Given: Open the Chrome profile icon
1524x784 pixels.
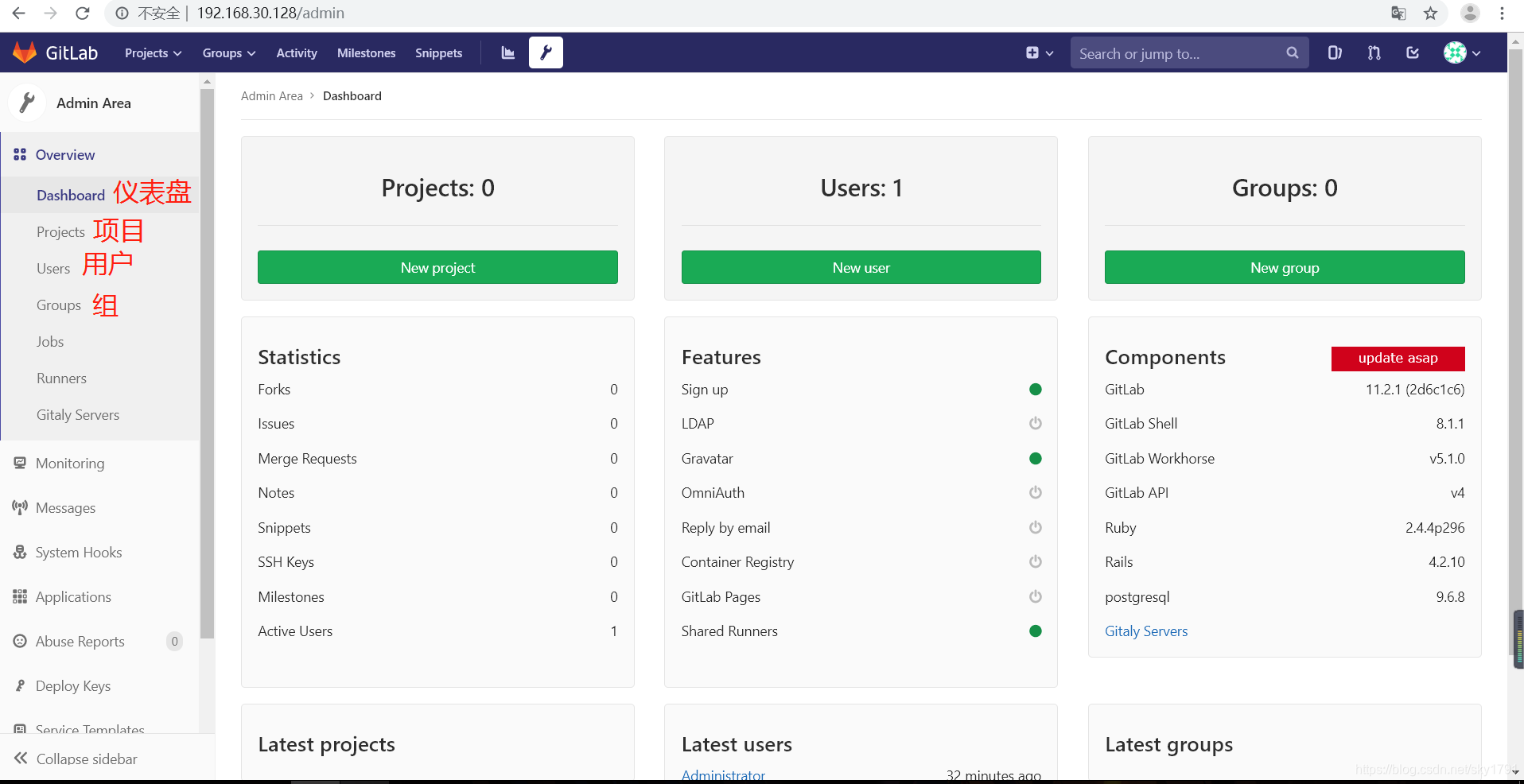Looking at the screenshot, I should [x=1470, y=13].
